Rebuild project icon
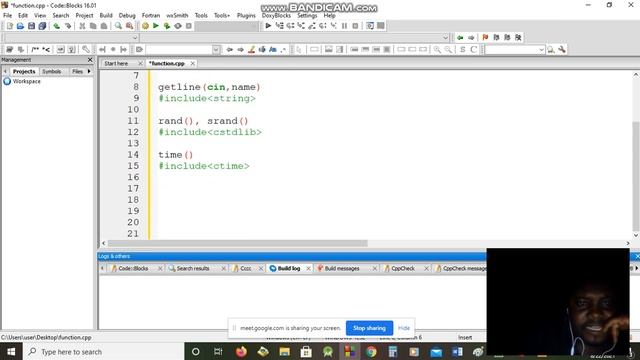640x360 pixels. click(x=178, y=26)
